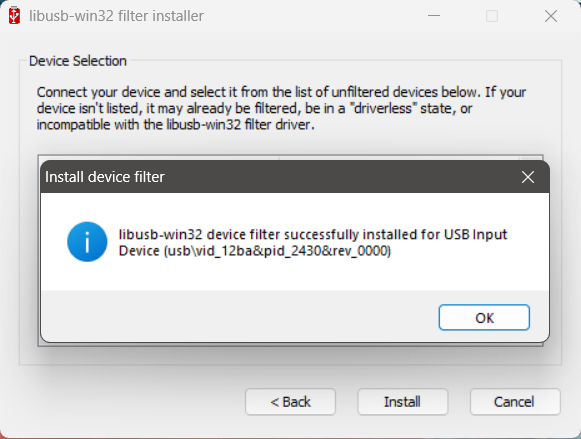Click the blue information icon in the dialog
Screen dimensions: 581x439
click(87, 242)
